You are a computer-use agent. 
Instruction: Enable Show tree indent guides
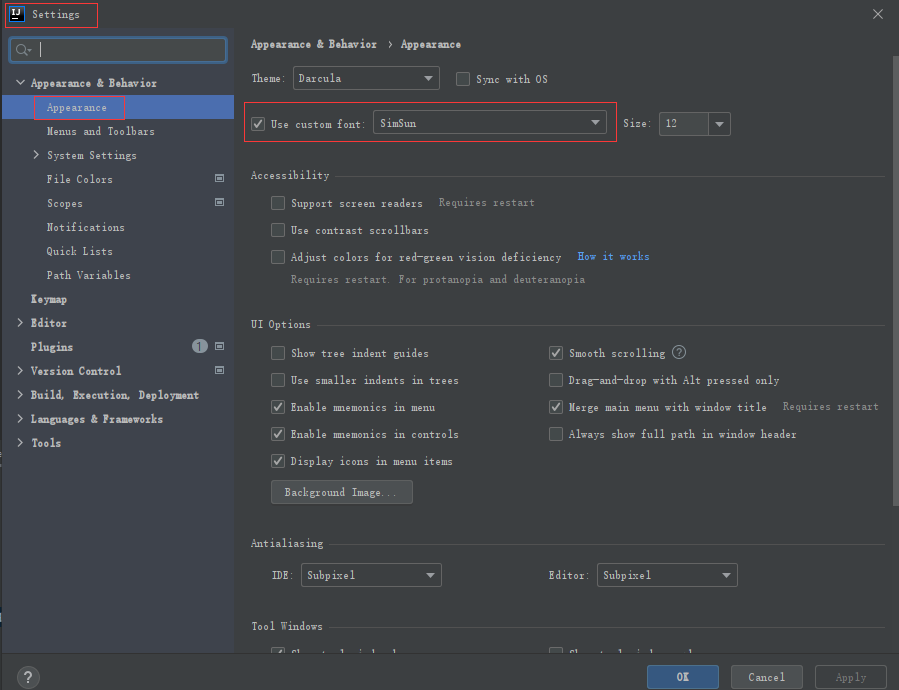tap(278, 353)
